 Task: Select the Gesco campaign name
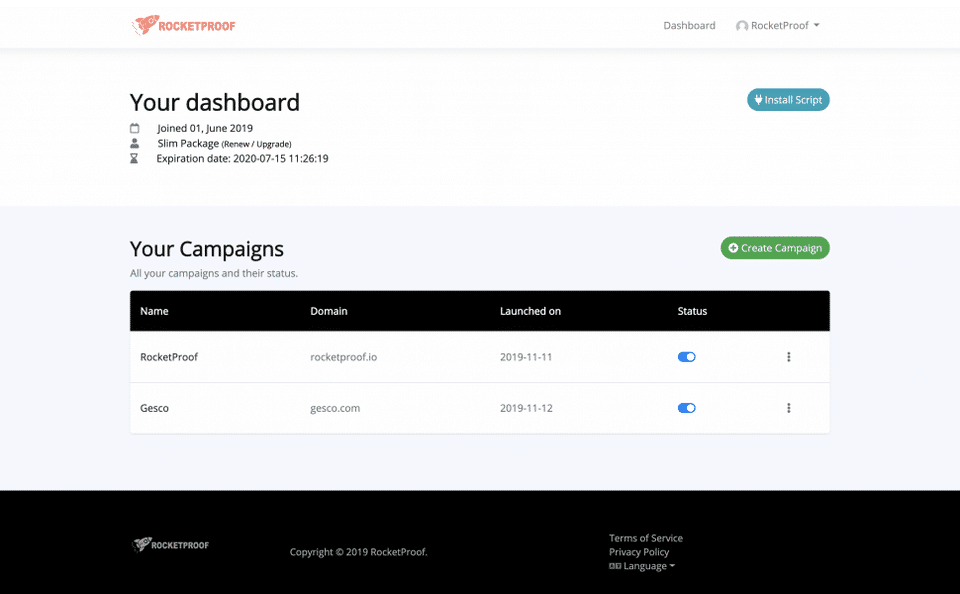(x=154, y=408)
